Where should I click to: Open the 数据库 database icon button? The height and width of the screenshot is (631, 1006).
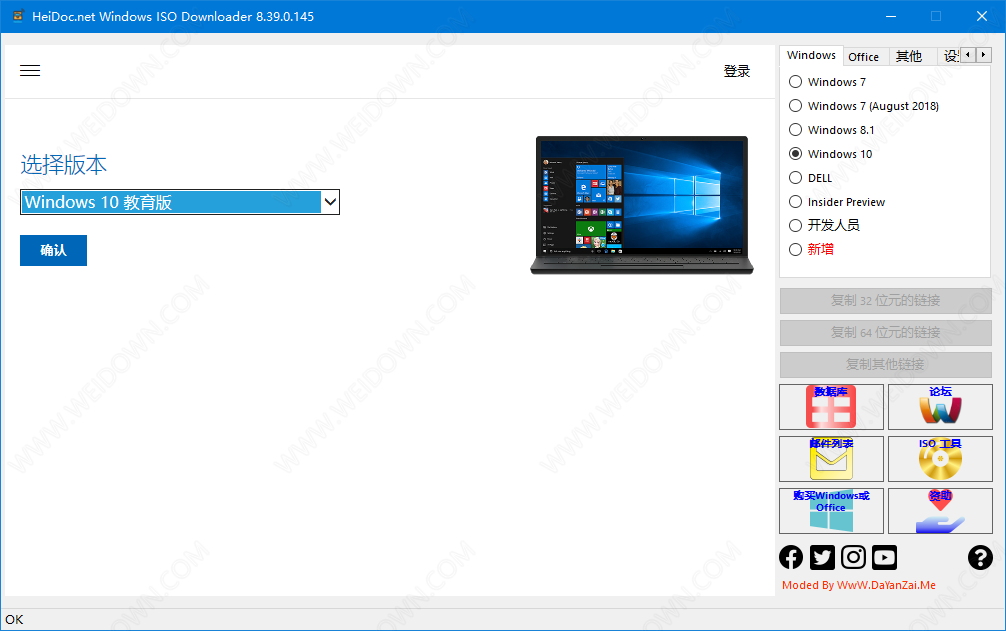(x=831, y=407)
